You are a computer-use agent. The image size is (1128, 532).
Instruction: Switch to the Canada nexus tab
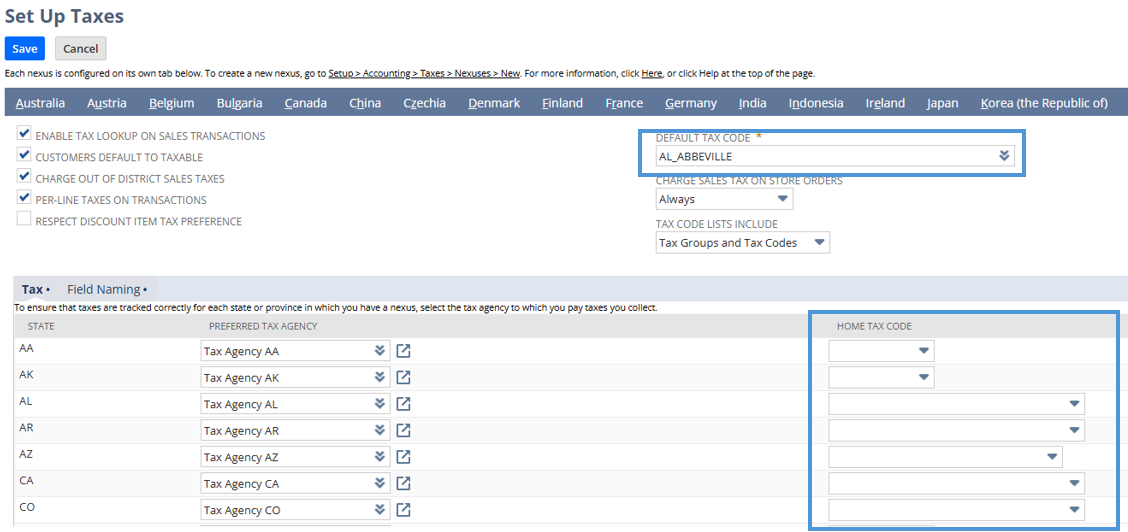[x=306, y=103]
